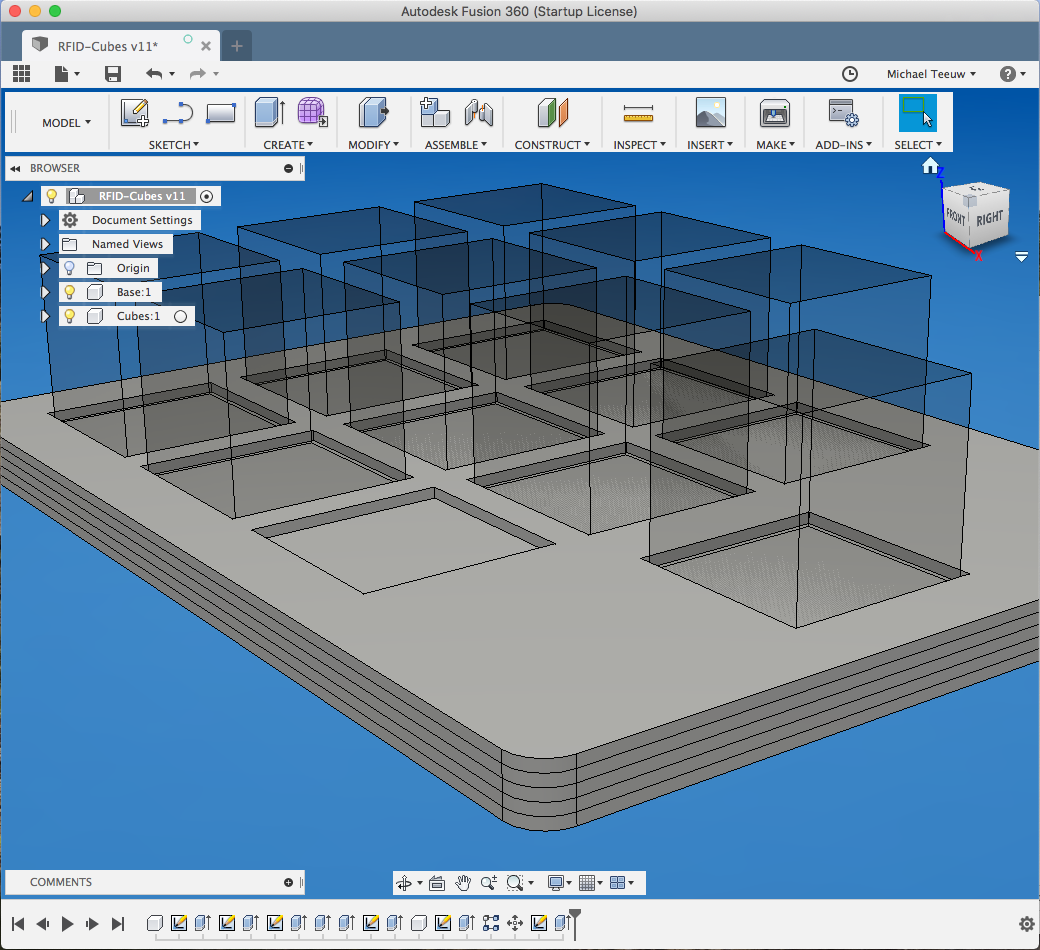Click the Extrude tool in the Create group
The height and width of the screenshot is (950, 1040).
pos(269,113)
